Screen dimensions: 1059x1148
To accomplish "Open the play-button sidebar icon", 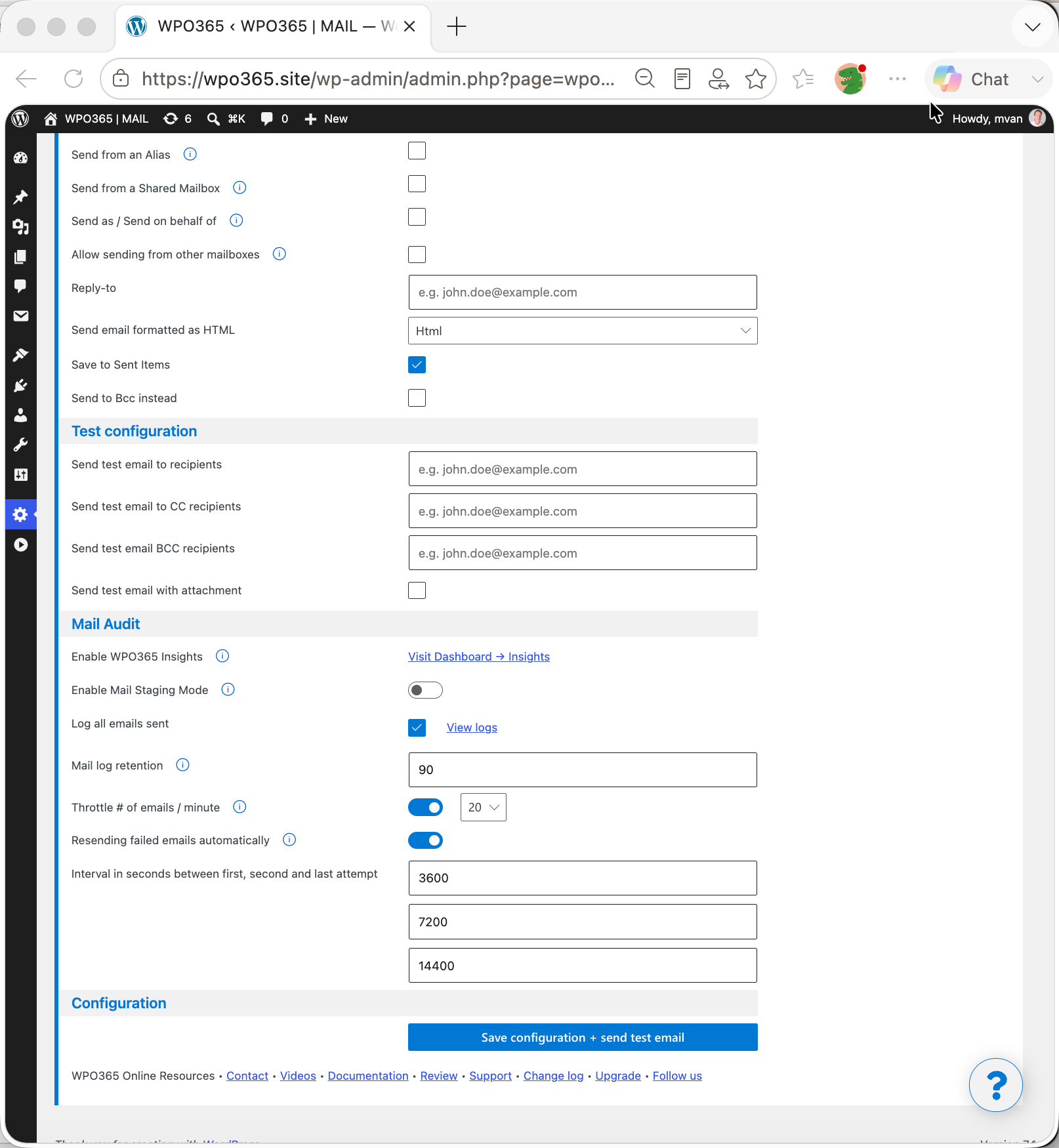I will coord(20,544).
